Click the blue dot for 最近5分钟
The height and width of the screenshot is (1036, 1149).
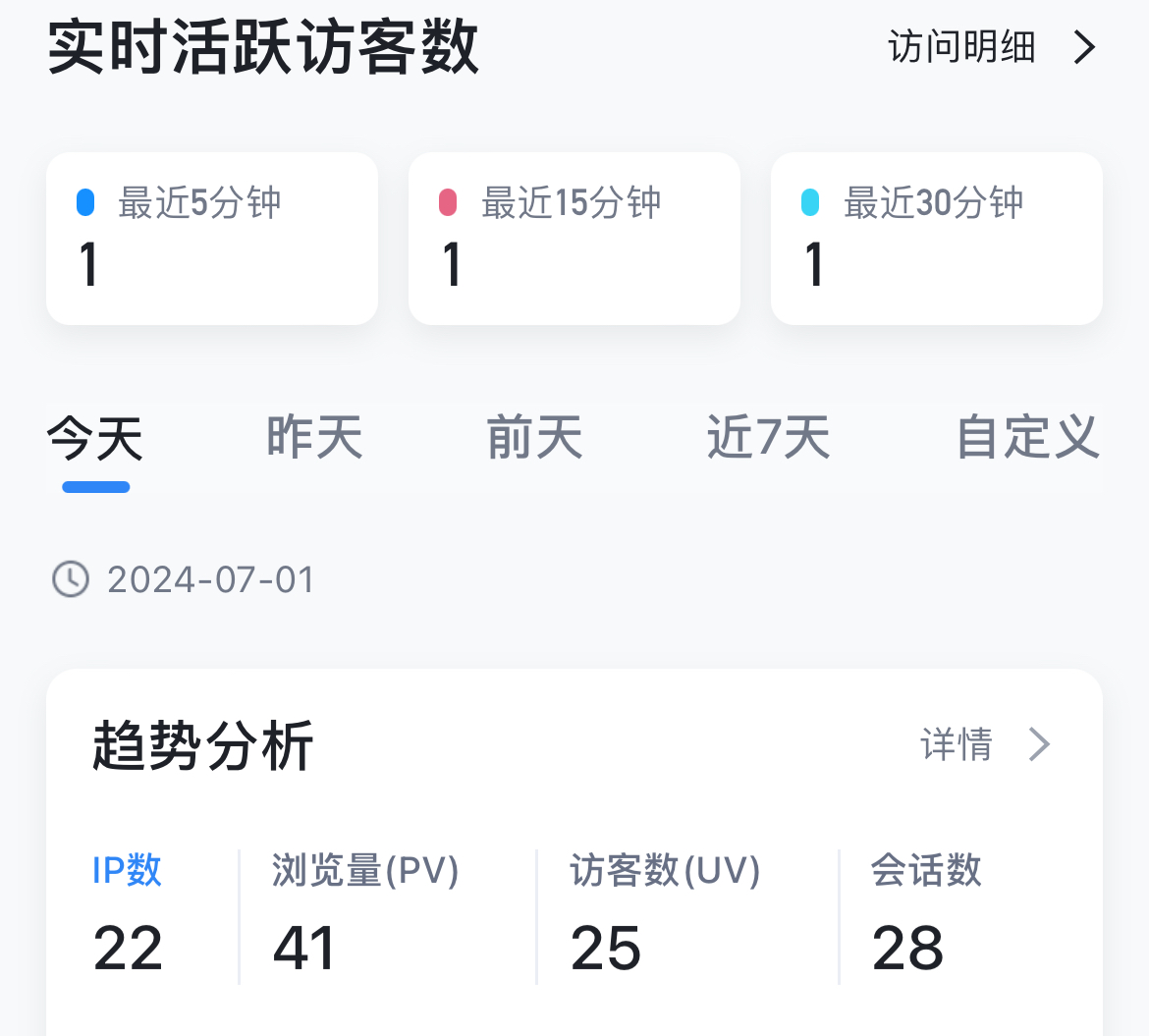tap(85, 202)
